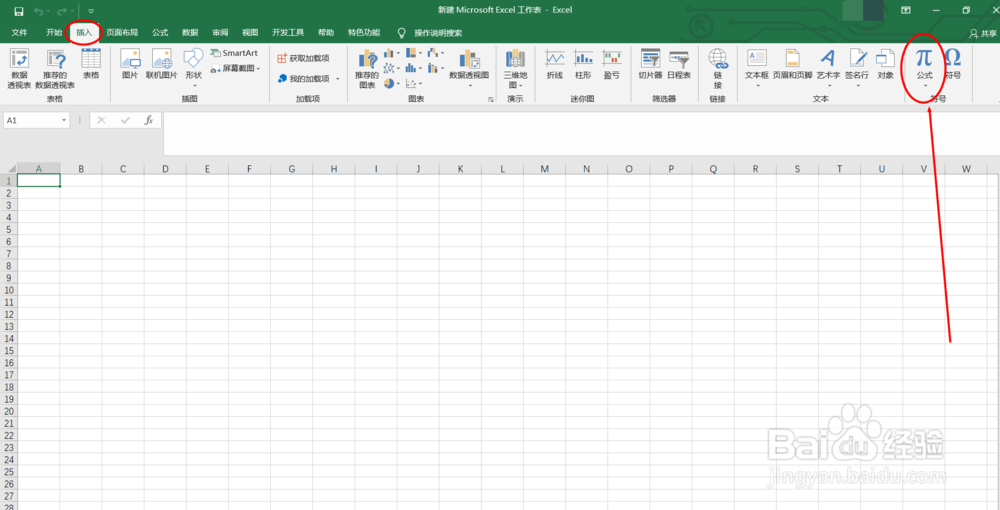Open the column or bar chart dropdown
Viewport: 1000px width, 510px height.
[x=392, y=53]
